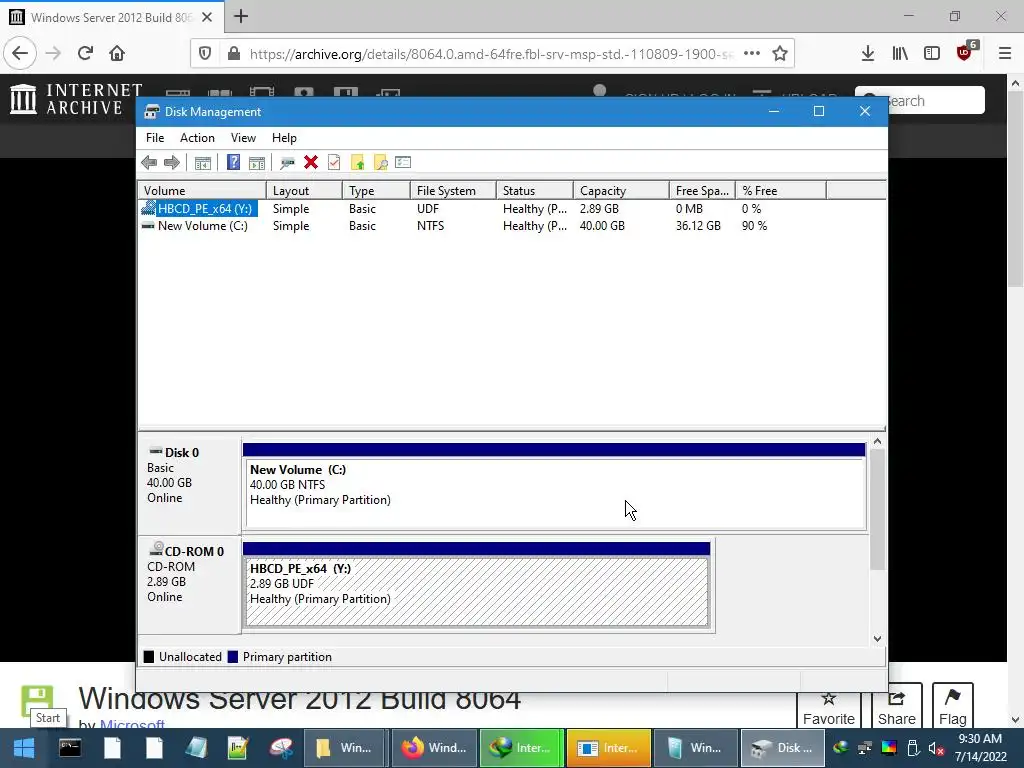The height and width of the screenshot is (768, 1024).
Task: Click the Back arrow in Disk Management toolbar
Action: tap(149, 163)
